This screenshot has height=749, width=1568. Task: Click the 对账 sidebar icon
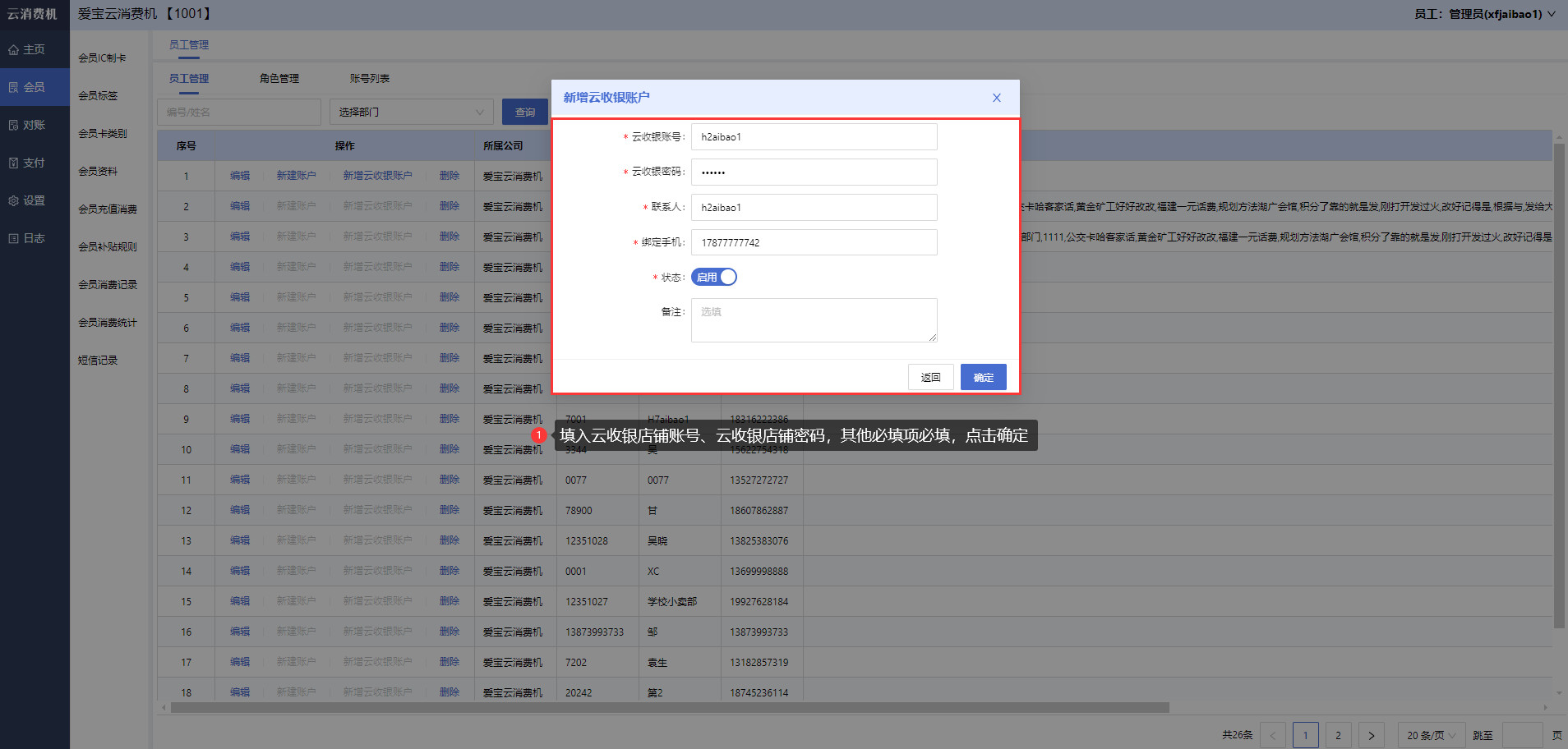(13, 126)
